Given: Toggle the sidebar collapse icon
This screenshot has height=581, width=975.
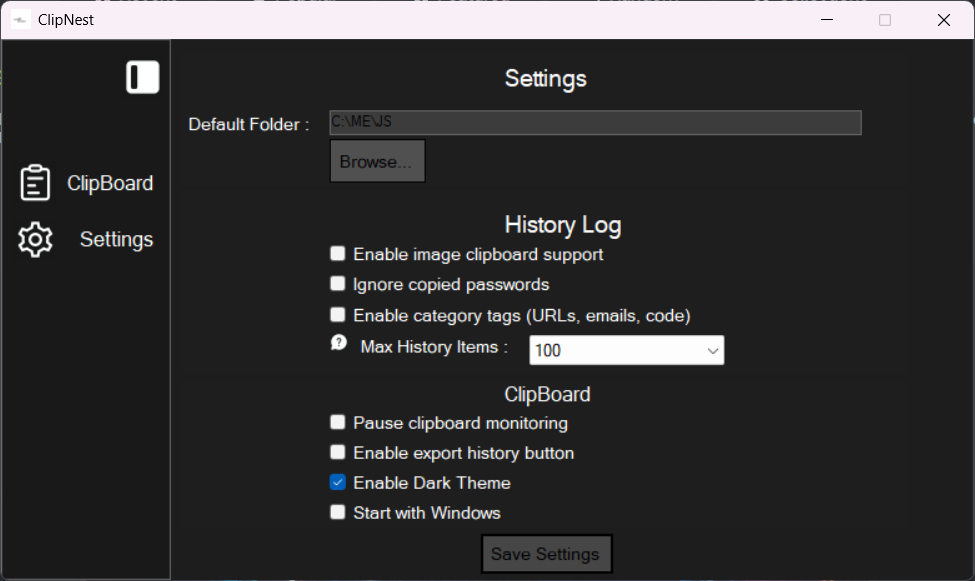Looking at the screenshot, I should (x=143, y=77).
